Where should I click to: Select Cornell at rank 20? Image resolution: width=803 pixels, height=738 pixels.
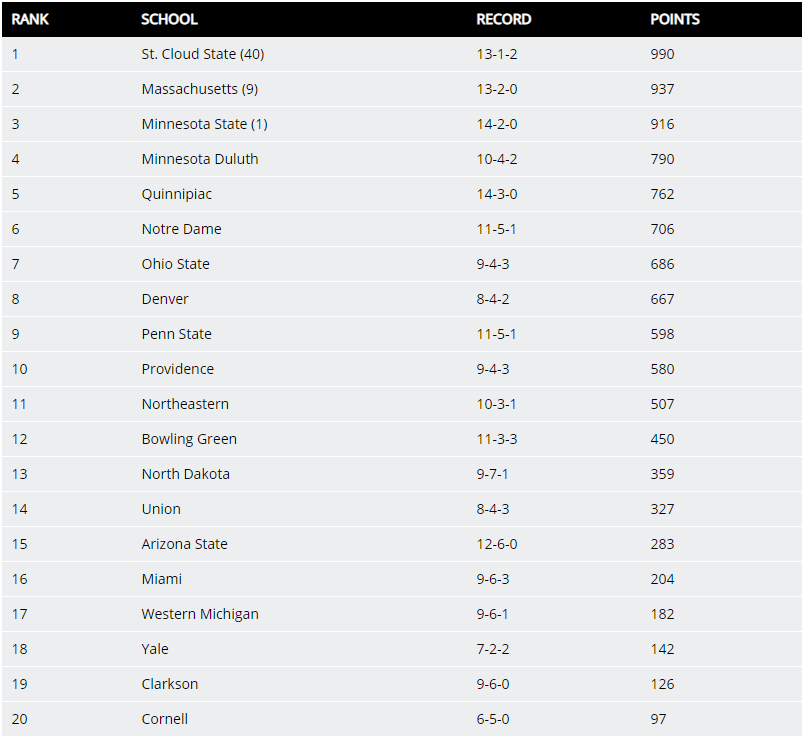tap(164, 719)
